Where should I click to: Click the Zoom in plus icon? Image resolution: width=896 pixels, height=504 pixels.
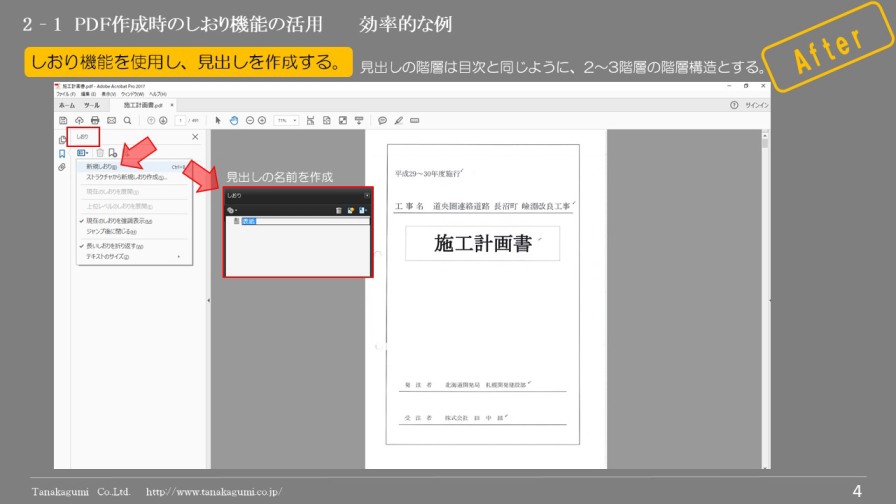262,120
